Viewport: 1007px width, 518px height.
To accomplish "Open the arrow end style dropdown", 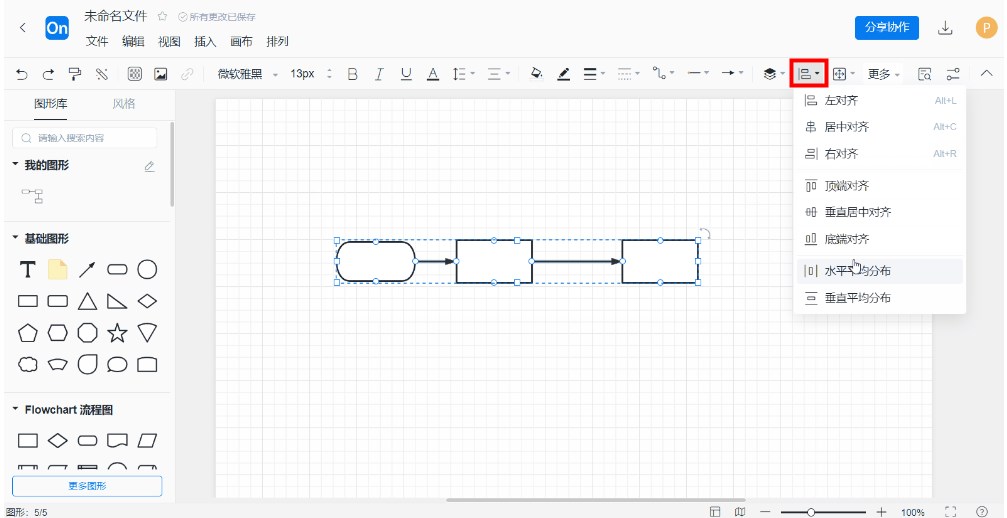I will pyautogui.click(x=732, y=74).
